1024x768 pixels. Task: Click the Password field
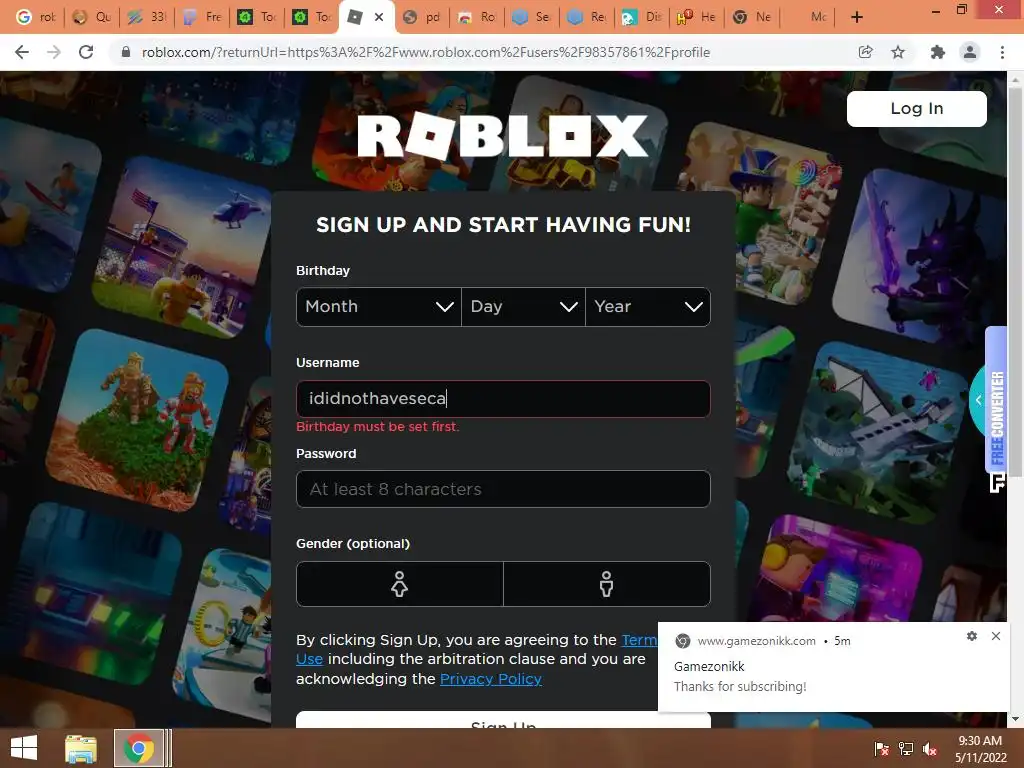(503, 489)
